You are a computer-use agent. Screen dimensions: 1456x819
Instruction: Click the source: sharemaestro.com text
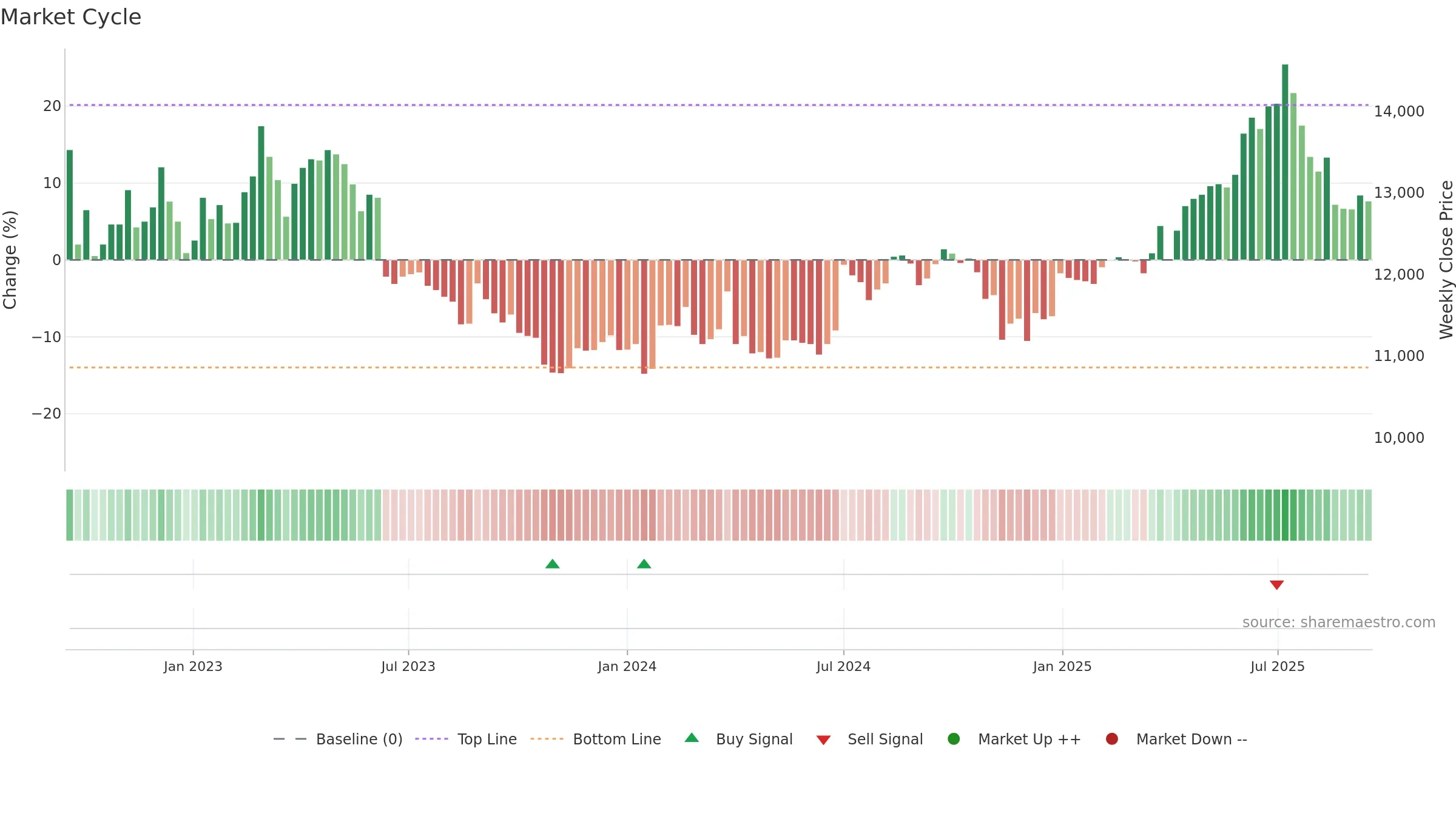[1339, 622]
